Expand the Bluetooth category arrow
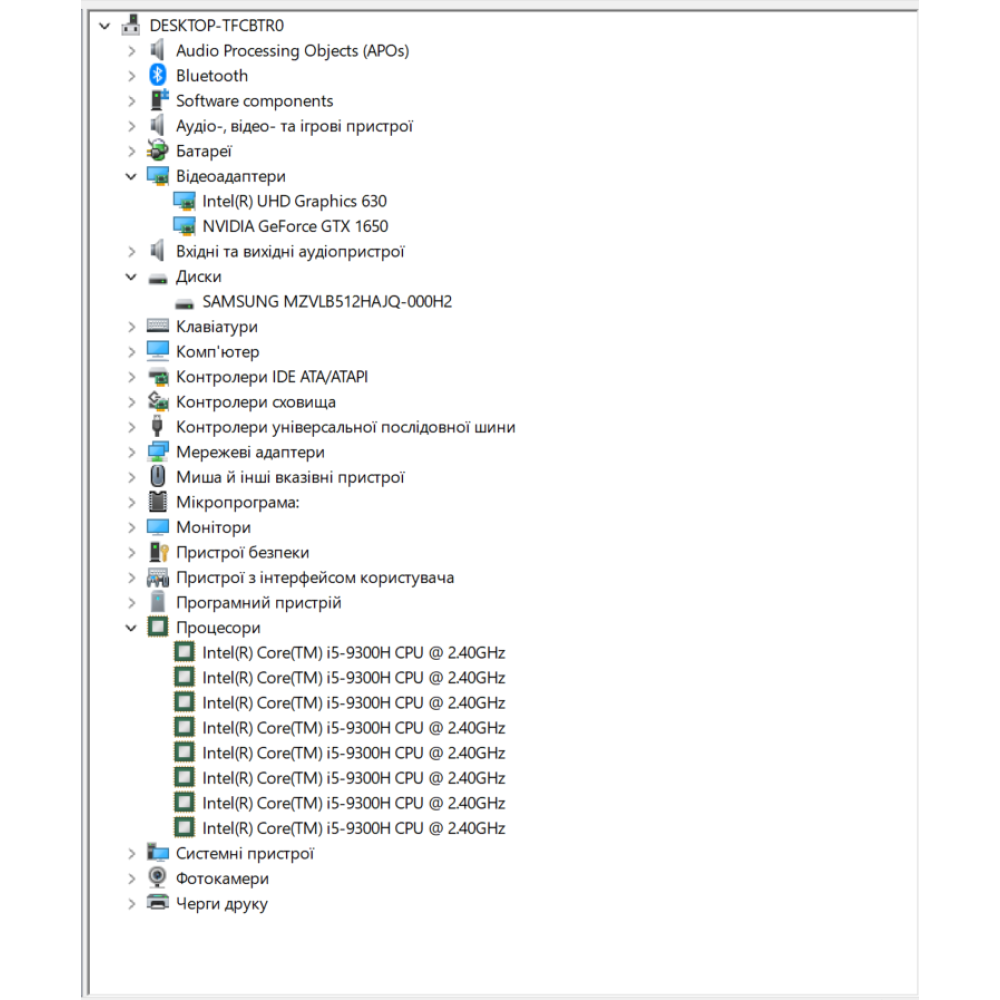 click(x=131, y=76)
